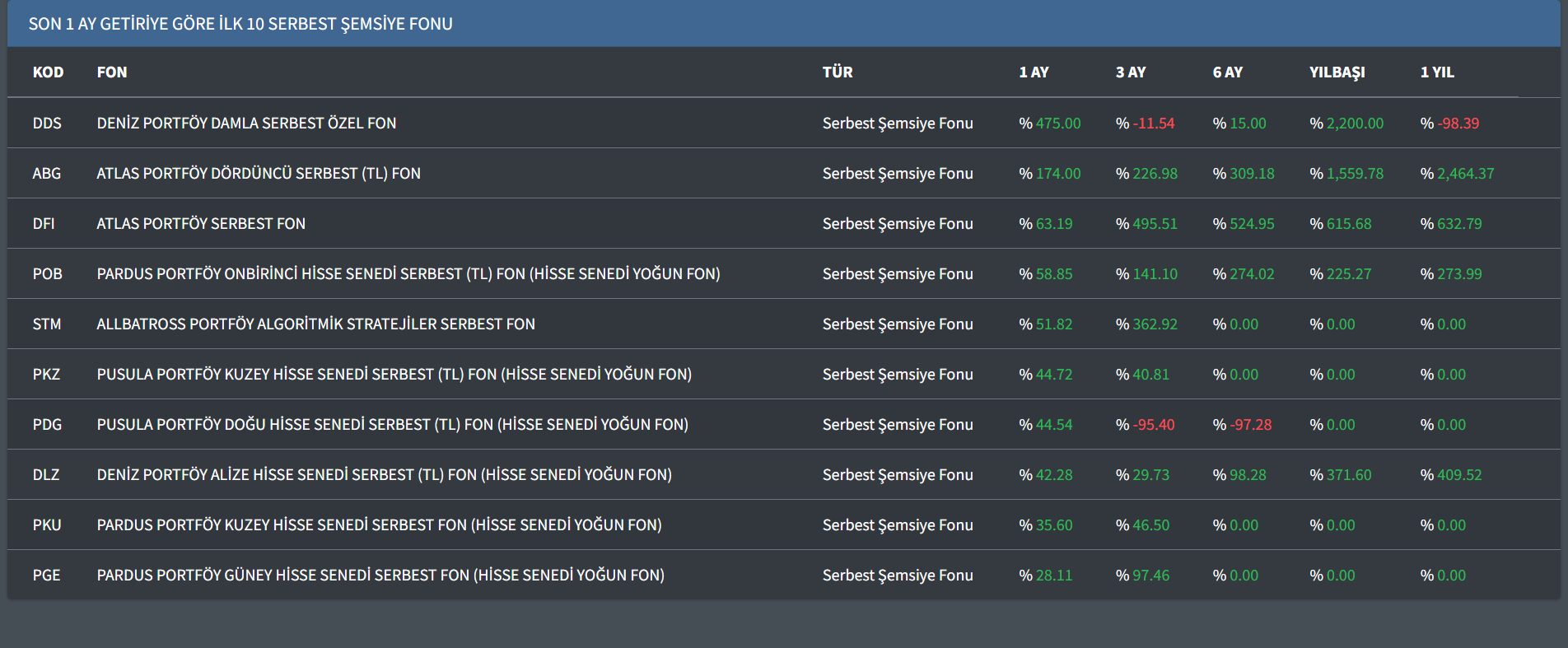Click the PKU fund code
The height and width of the screenshot is (648, 1568).
[47, 525]
